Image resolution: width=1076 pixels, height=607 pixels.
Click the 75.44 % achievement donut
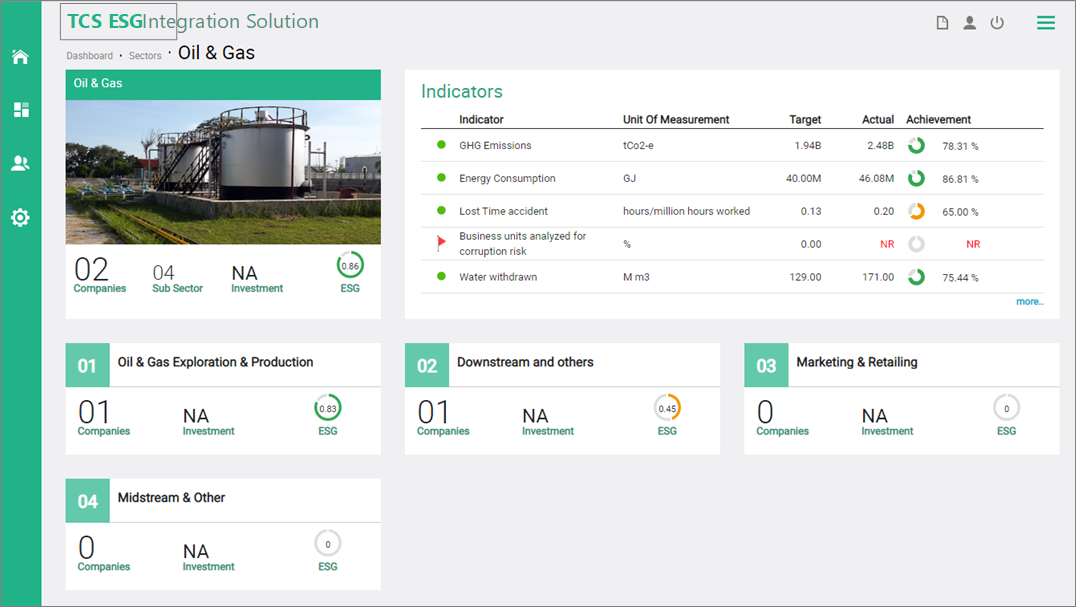(x=916, y=277)
